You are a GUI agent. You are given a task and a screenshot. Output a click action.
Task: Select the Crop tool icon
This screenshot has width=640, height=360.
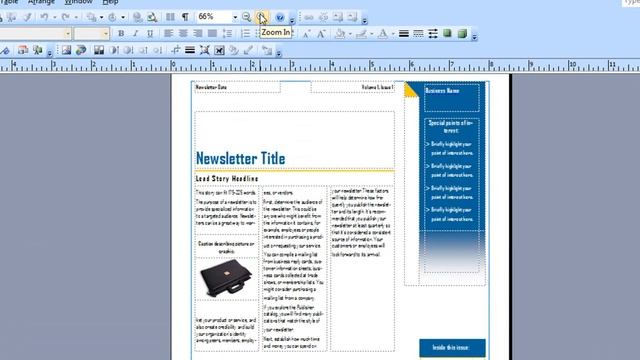(175, 50)
